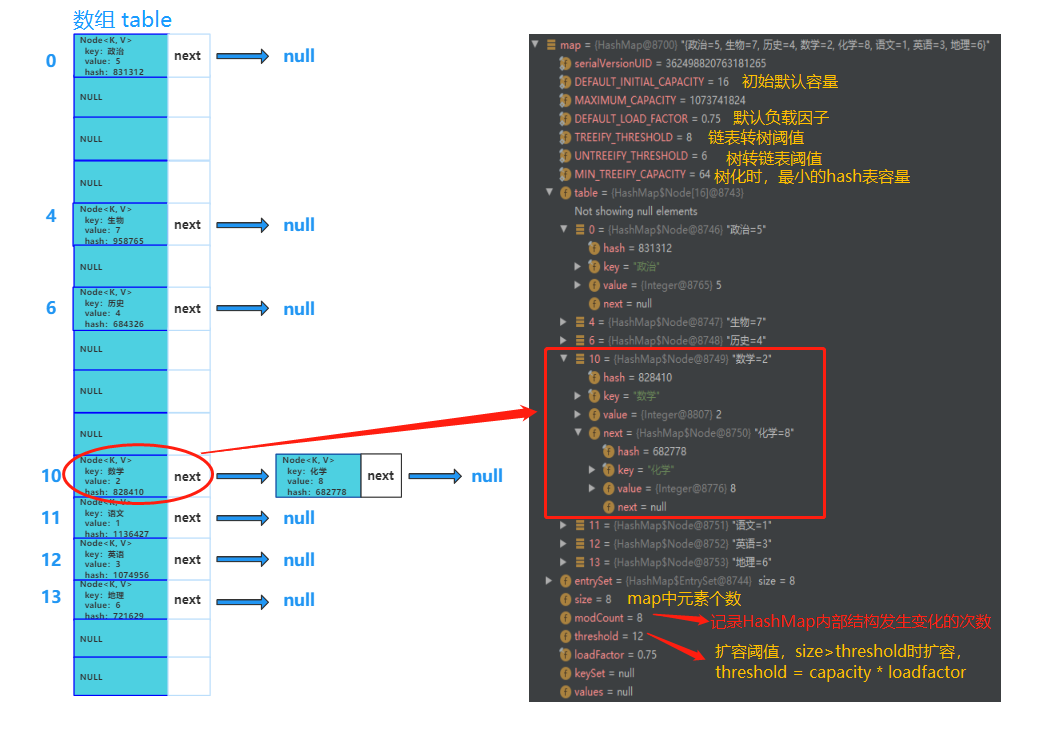Expand value Integer@8807 under entry 10
Image resolution: width=1063 pixels, height=734 pixels.
(x=578, y=414)
